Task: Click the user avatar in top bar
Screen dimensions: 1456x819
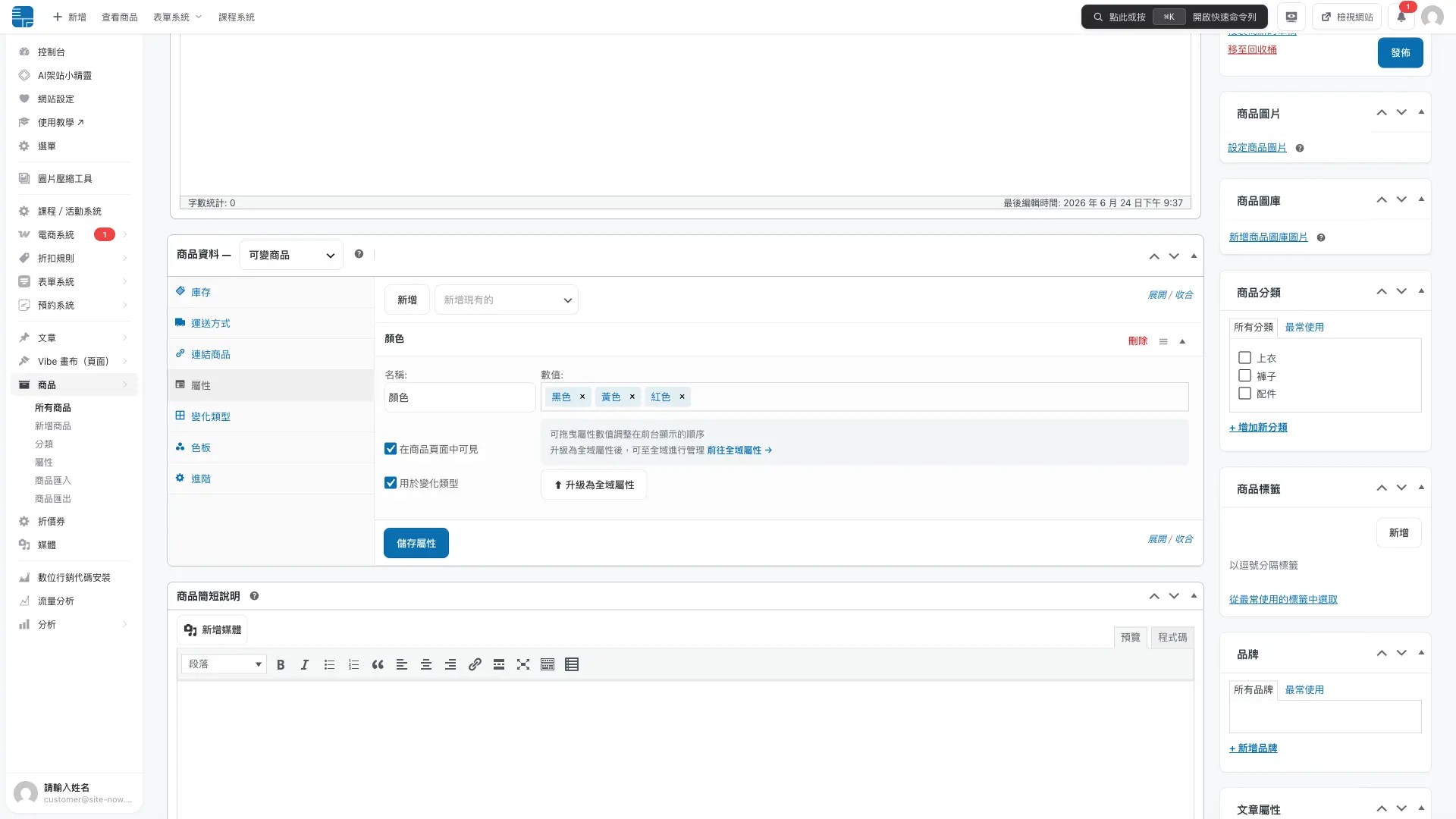Action: click(x=1432, y=17)
